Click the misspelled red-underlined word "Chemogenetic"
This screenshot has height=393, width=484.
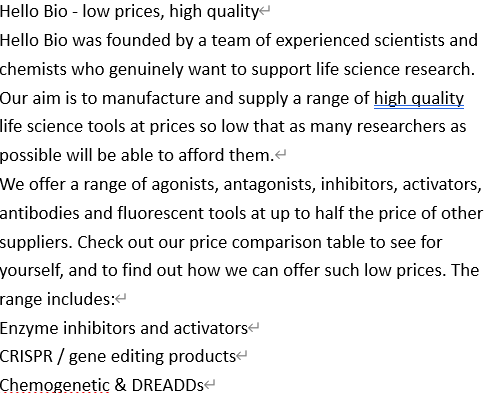tap(55, 385)
